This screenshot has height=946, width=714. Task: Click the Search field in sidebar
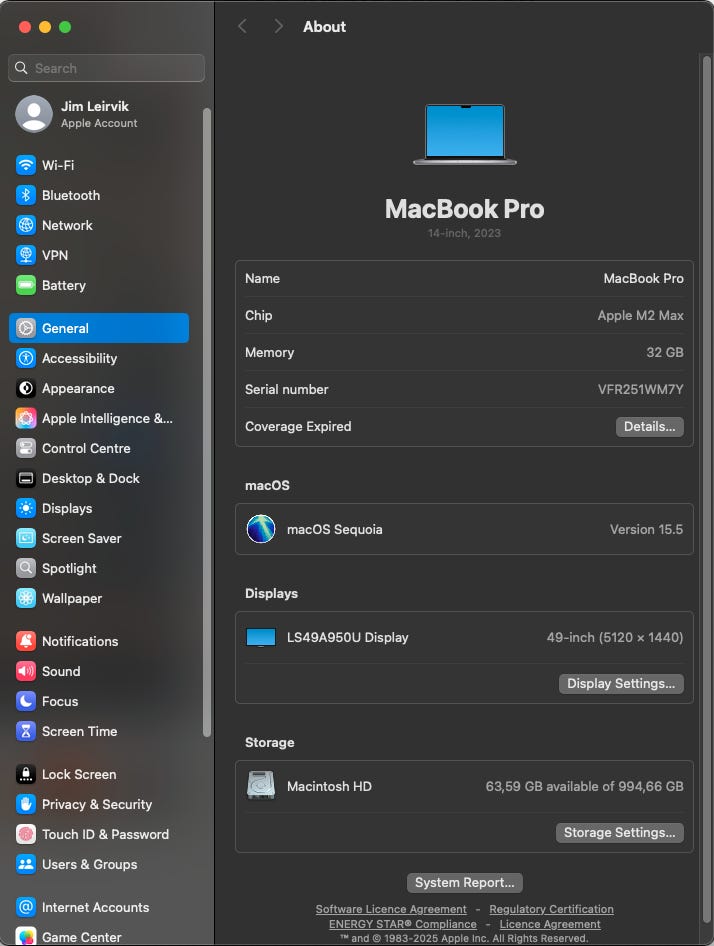pos(106,68)
